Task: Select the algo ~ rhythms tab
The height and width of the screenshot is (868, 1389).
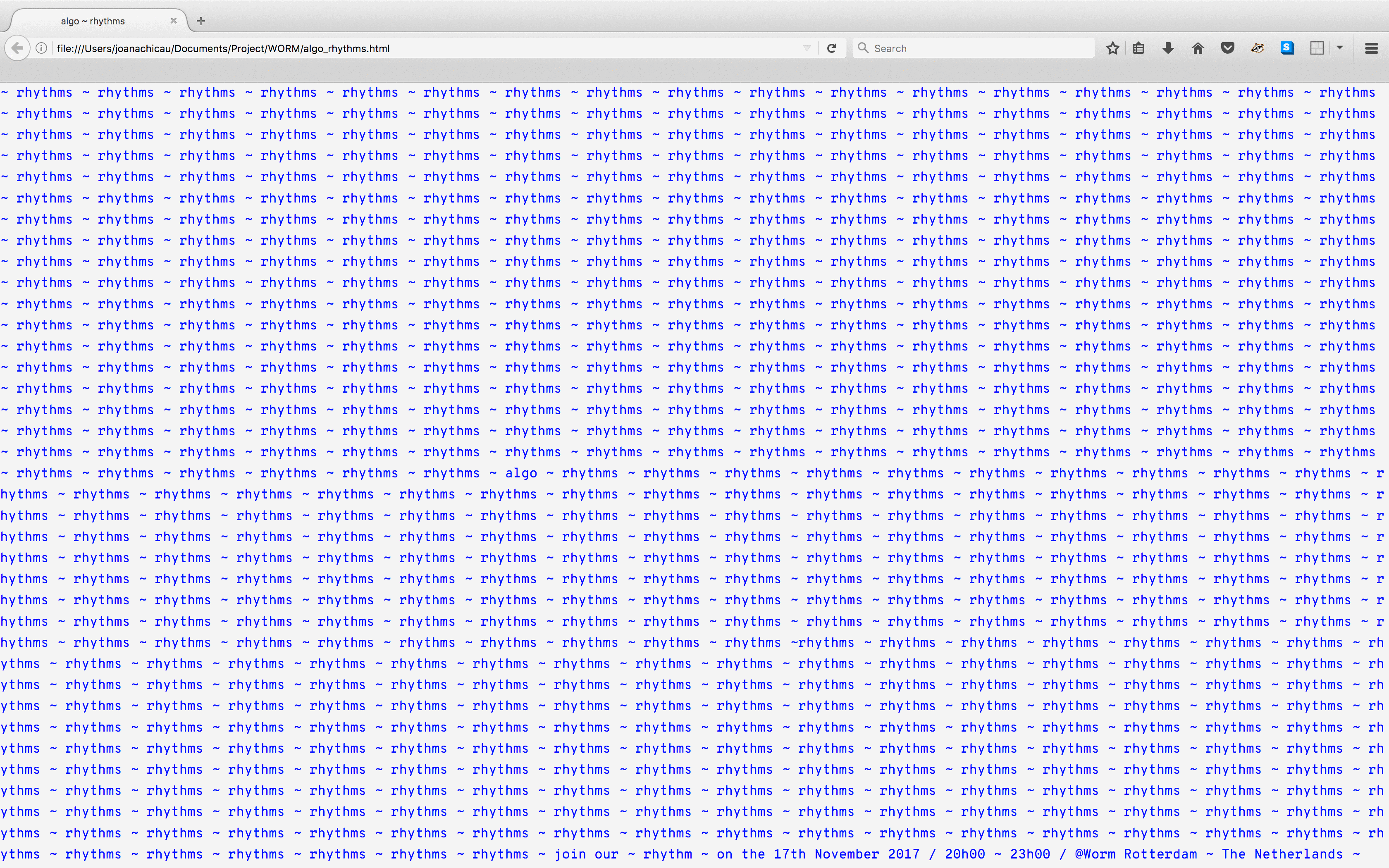Action: tap(93, 21)
